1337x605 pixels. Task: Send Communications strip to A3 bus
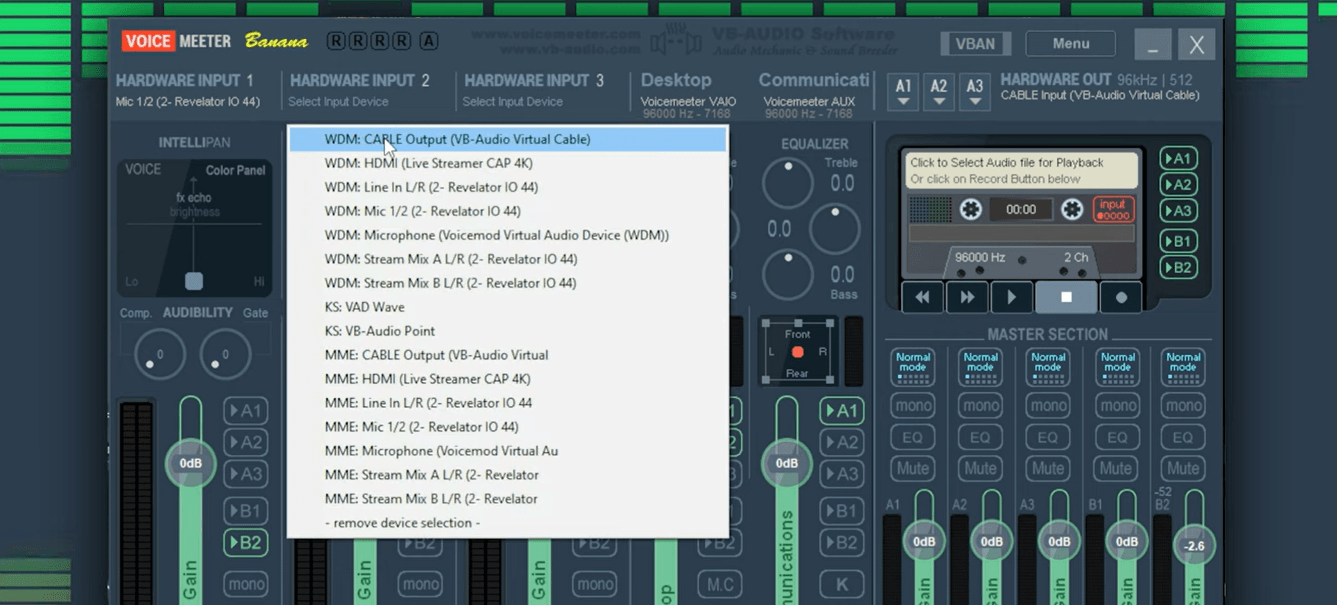pos(842,473)
